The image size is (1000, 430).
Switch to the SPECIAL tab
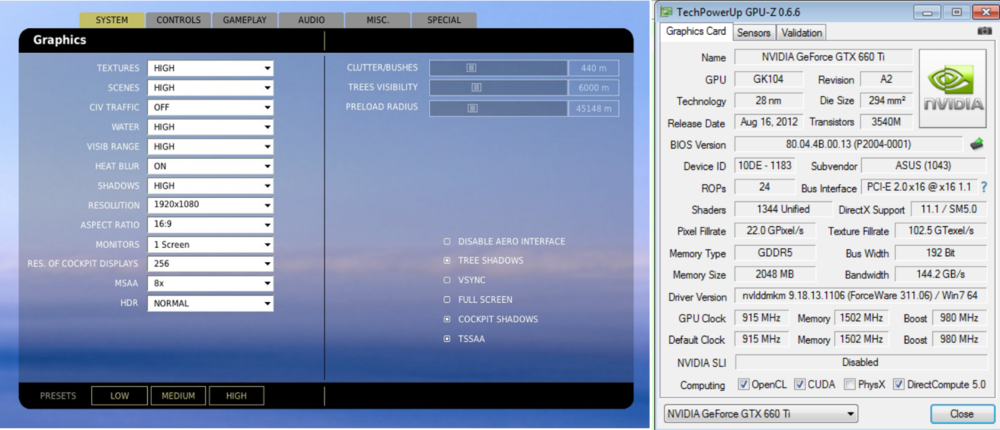444,20
